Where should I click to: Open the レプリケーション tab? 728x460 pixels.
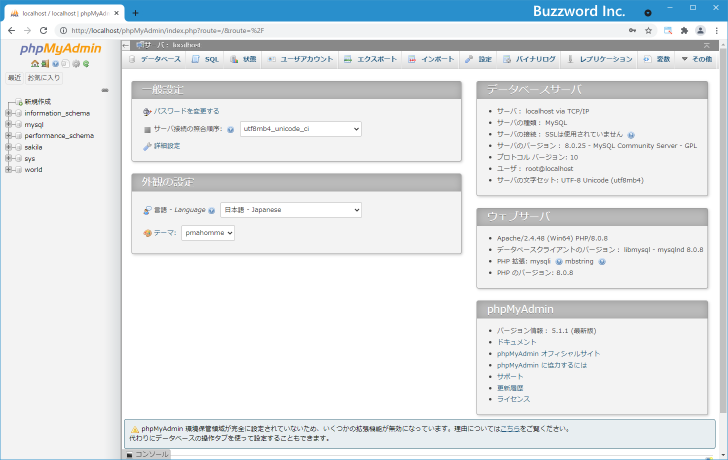coord(600,59)
